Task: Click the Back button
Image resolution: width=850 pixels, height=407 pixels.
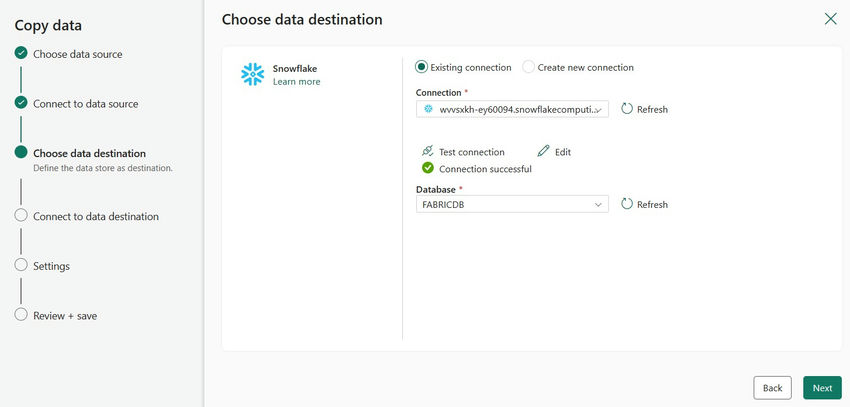Action: click(772, 387)
